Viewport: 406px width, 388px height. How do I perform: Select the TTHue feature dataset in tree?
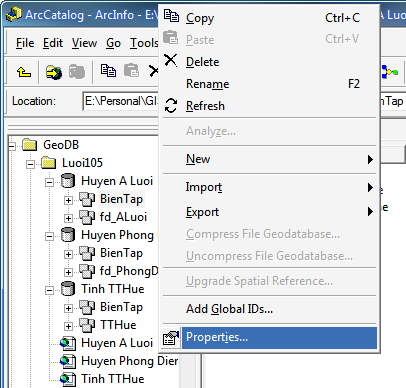point(118,325)
